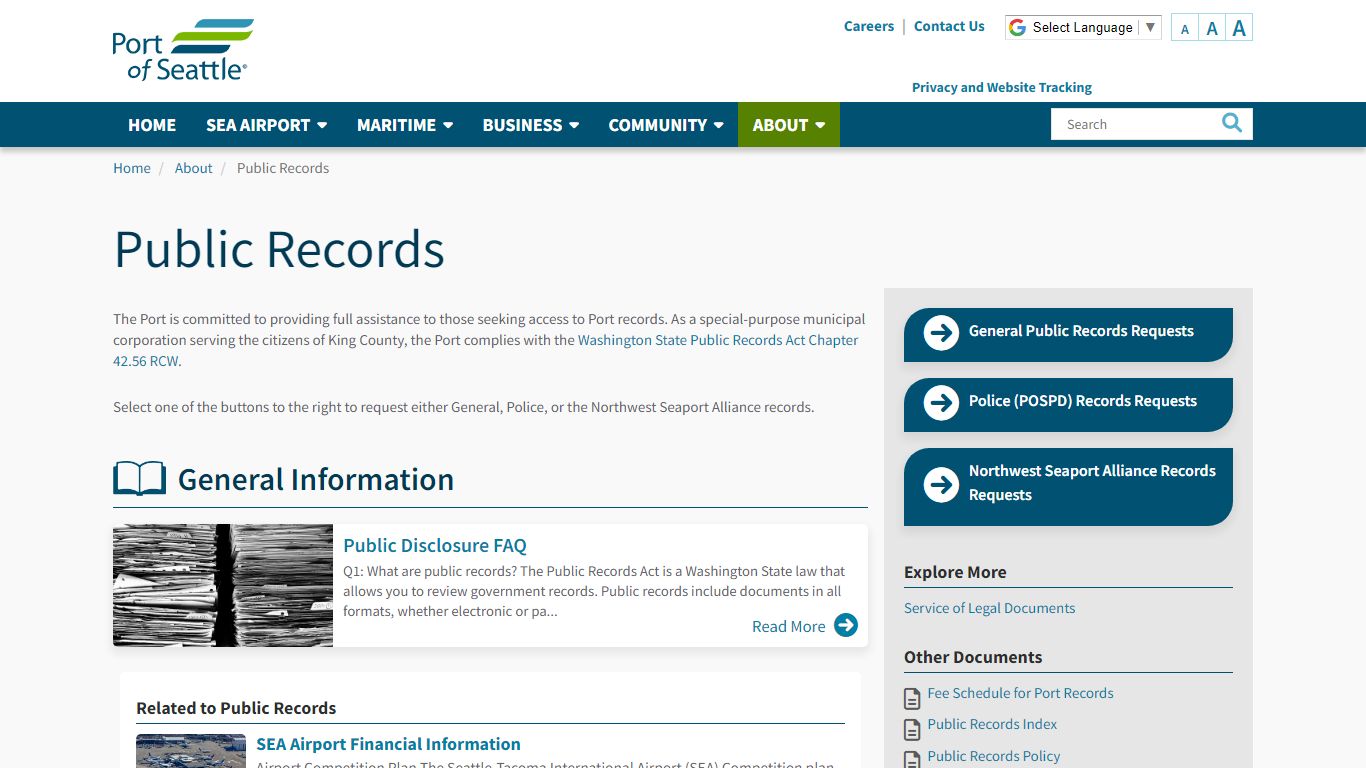Image resolution: width=1366 pixels, height=768 pixels.
Task: Click the Other Documents heading
Action: (x=973, y=657)
